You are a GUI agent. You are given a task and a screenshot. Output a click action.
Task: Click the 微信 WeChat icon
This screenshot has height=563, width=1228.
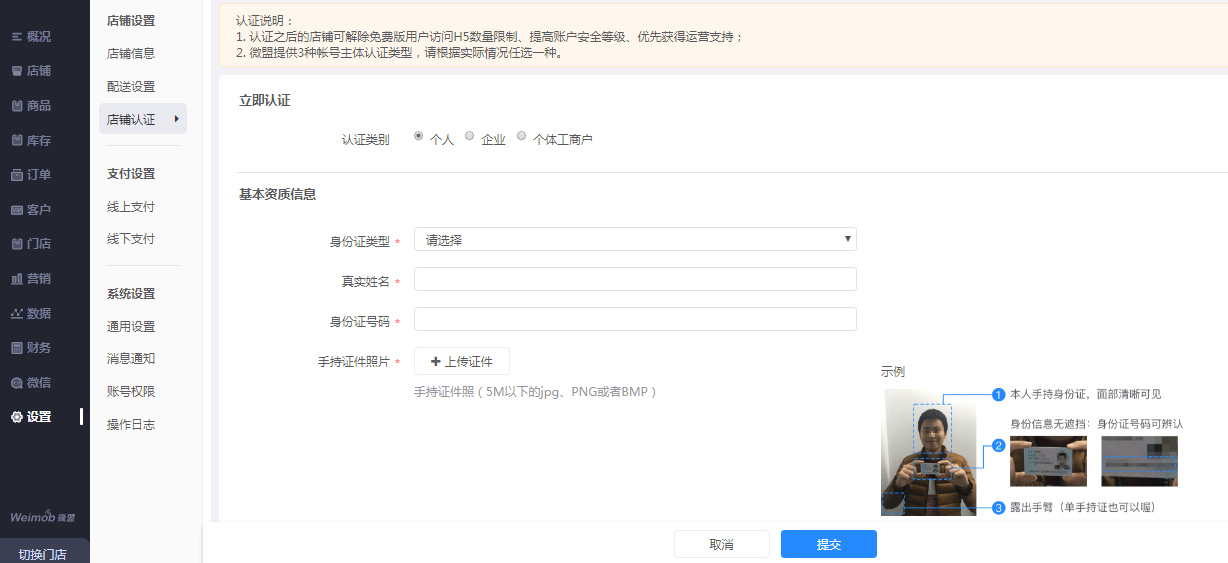17,383
